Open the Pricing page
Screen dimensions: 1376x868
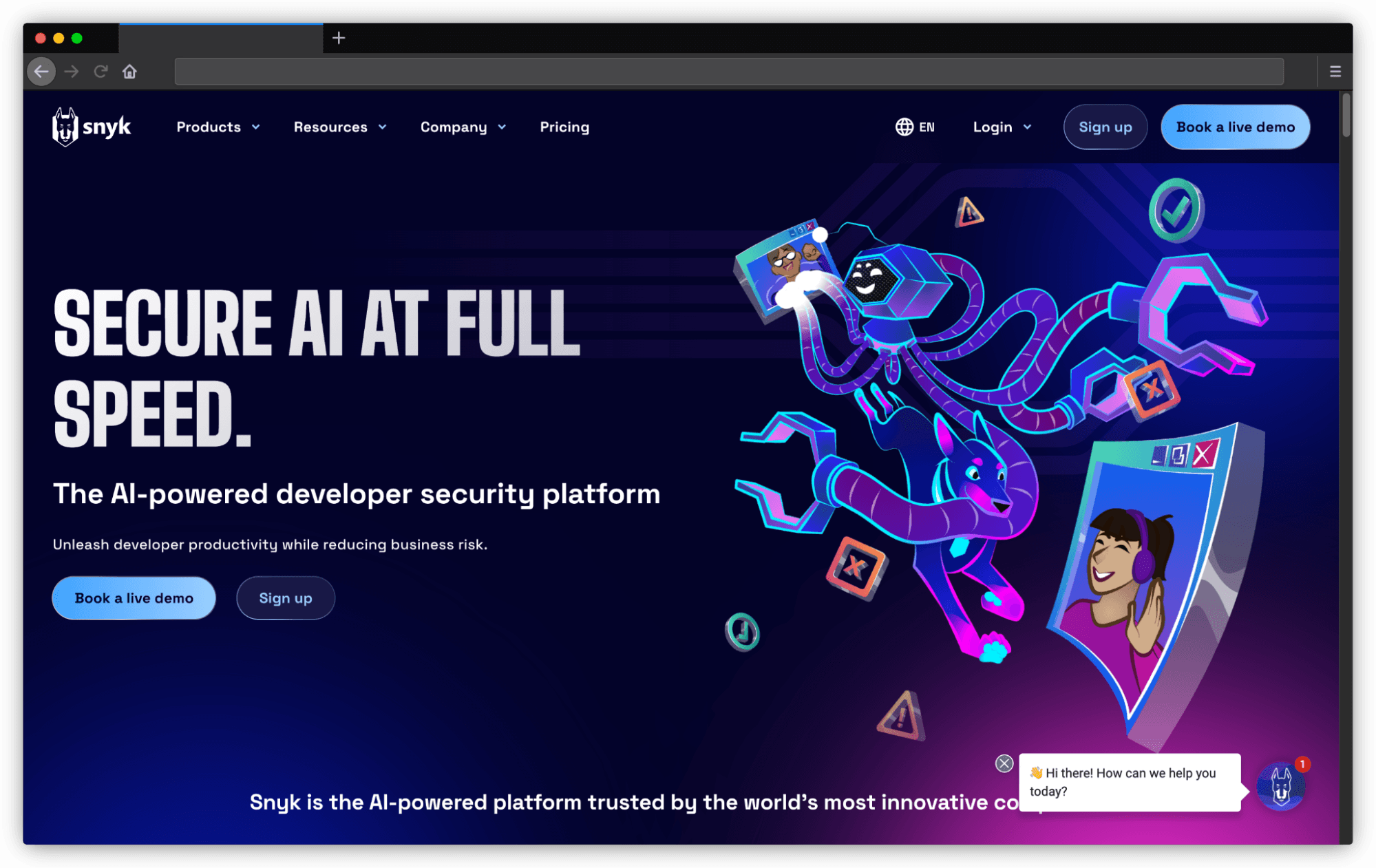point(564,127)
